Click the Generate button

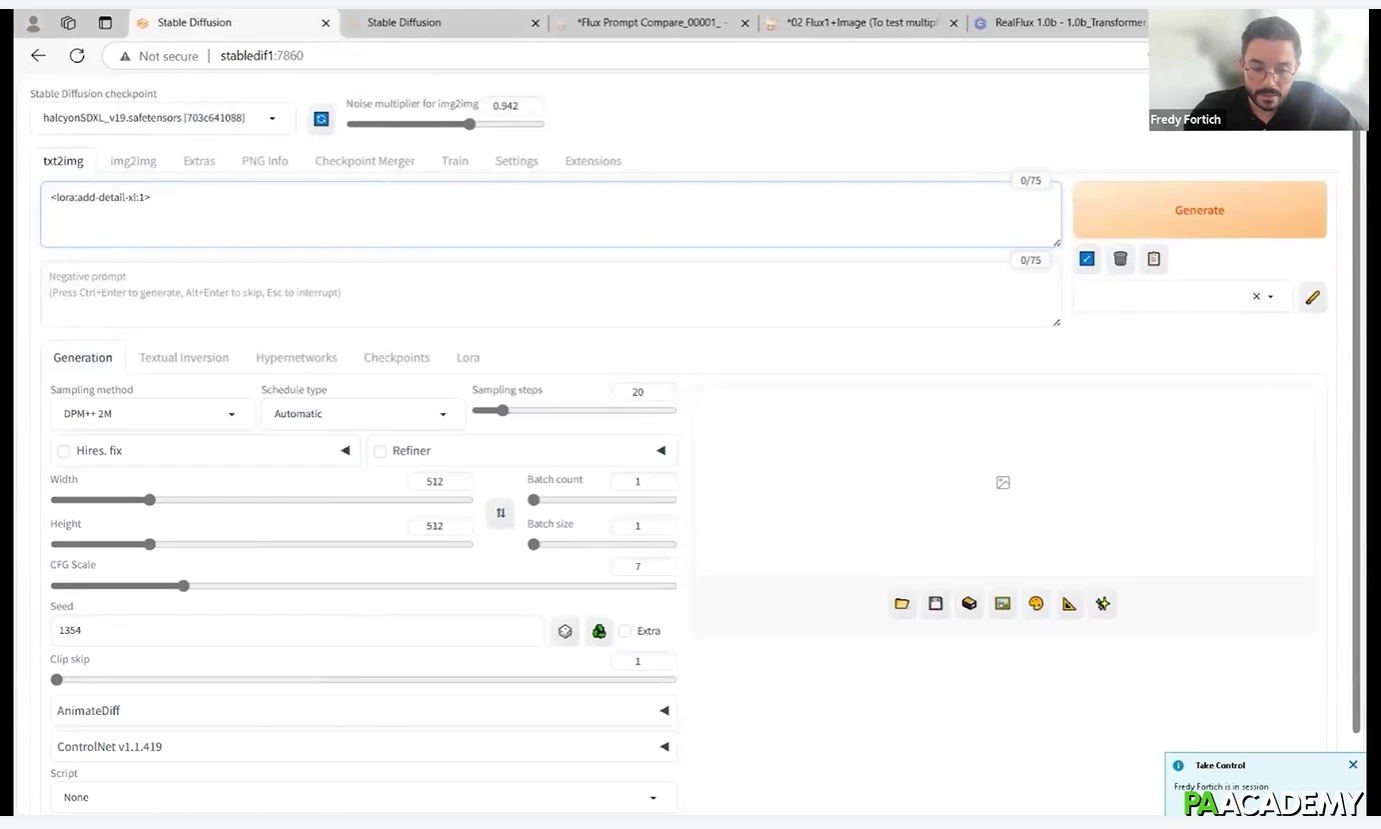[x=1200, y=210]
